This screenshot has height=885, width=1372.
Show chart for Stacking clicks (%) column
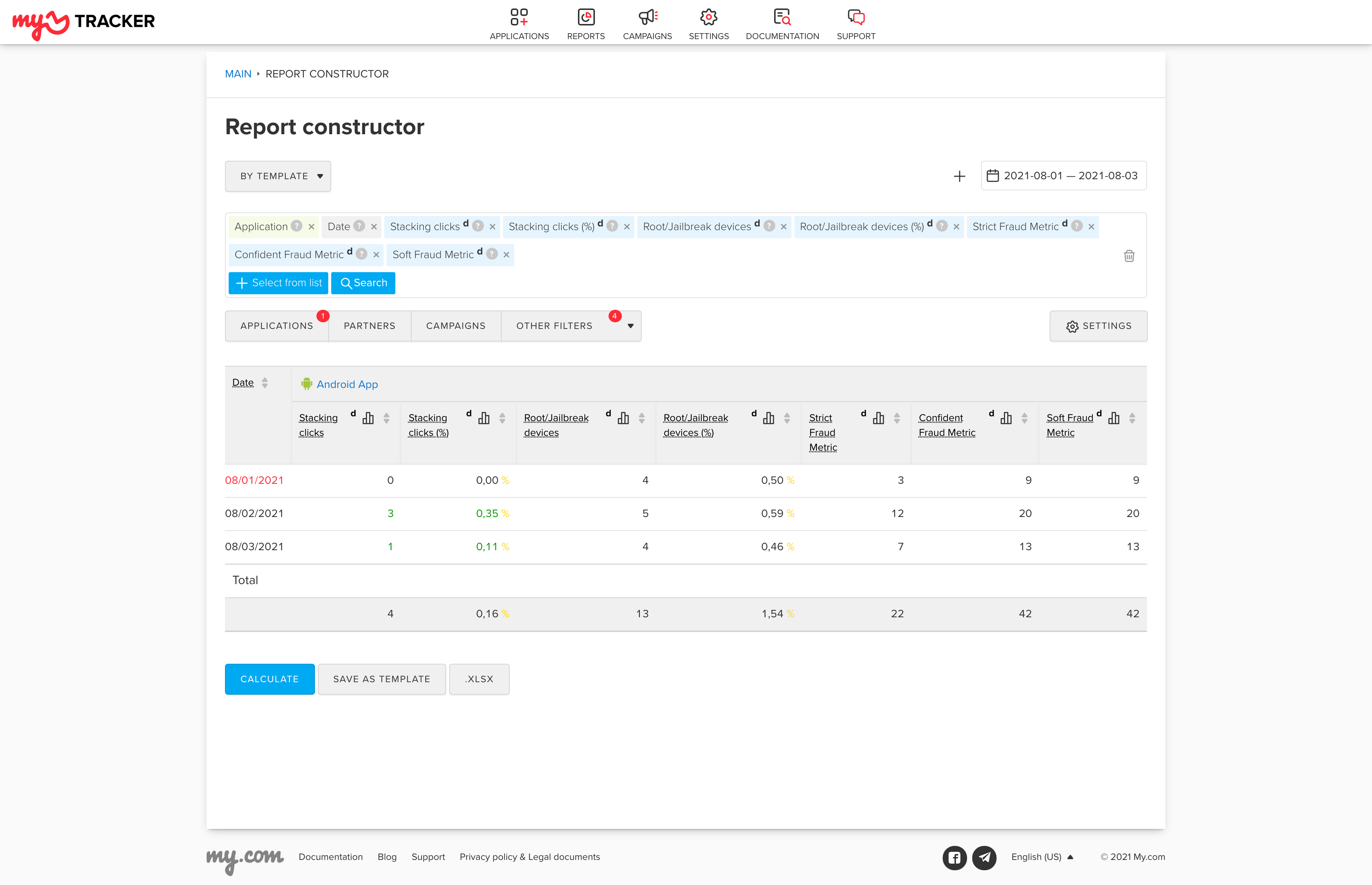(x=484, y=419)
